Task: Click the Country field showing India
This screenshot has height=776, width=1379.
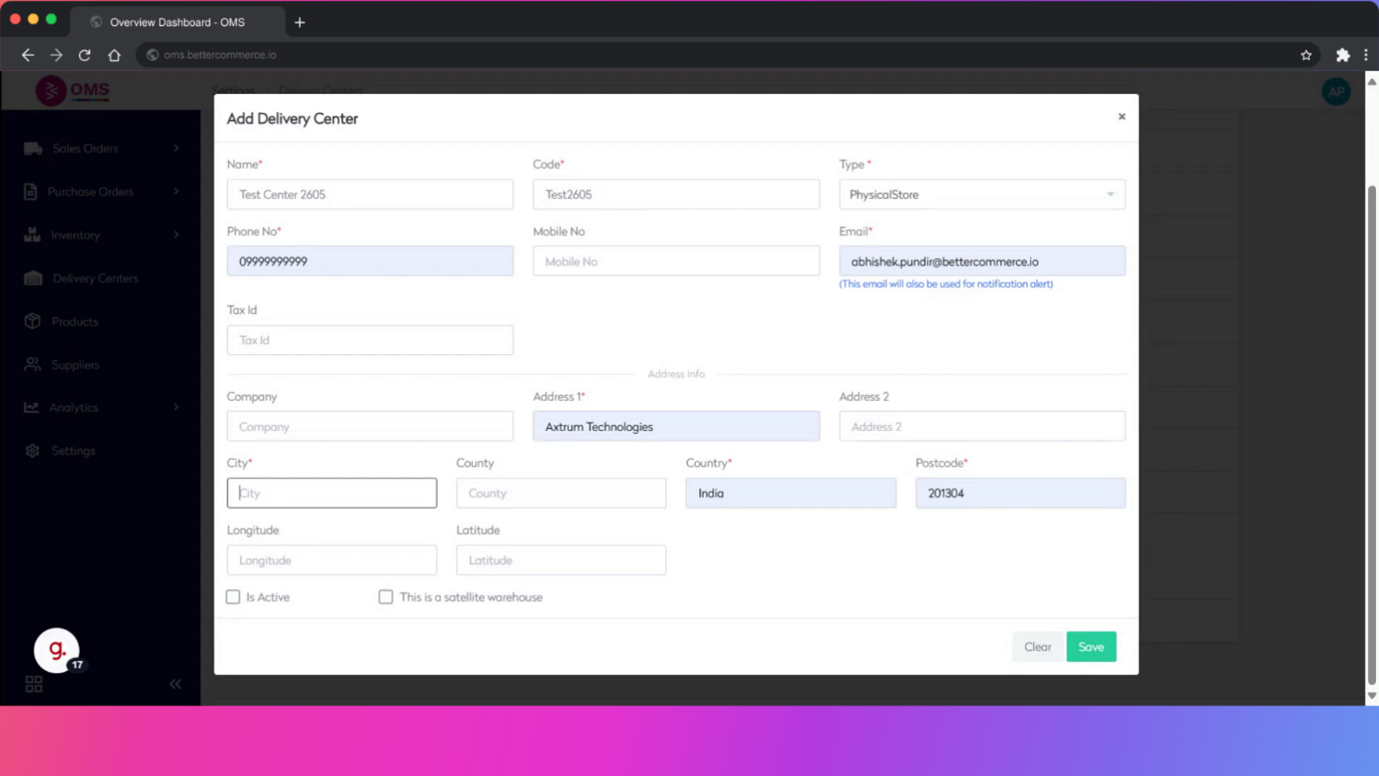Action: click(790, 493)
